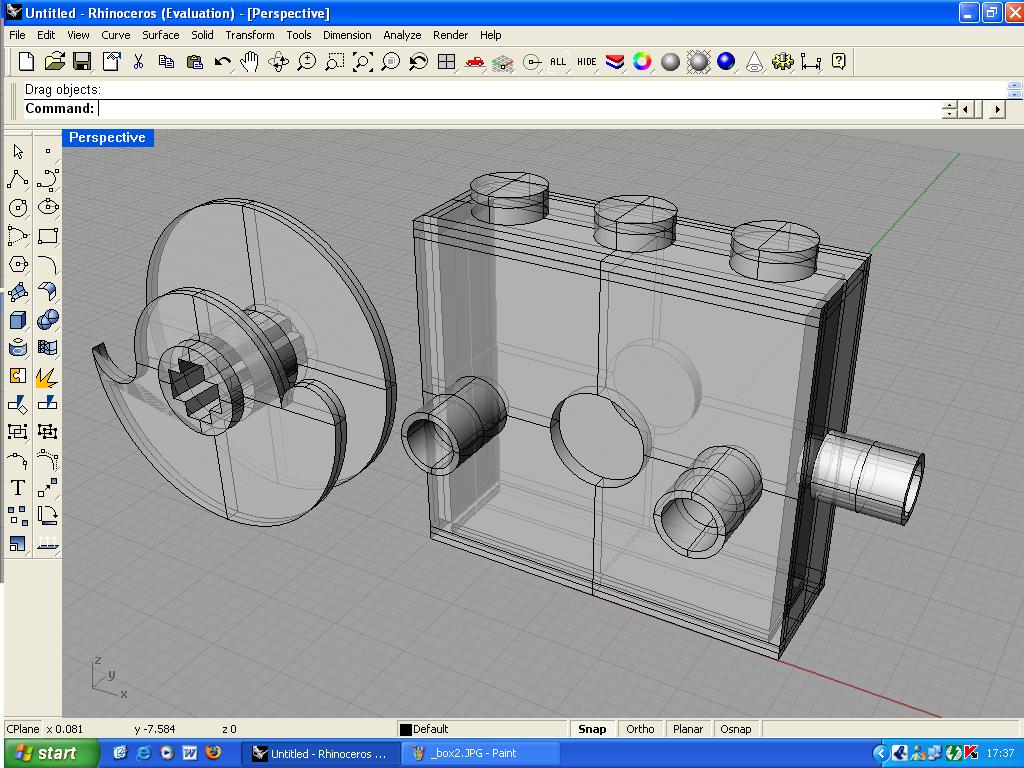
Task: Open the Transform menu
Action: [x=249, y=35]
